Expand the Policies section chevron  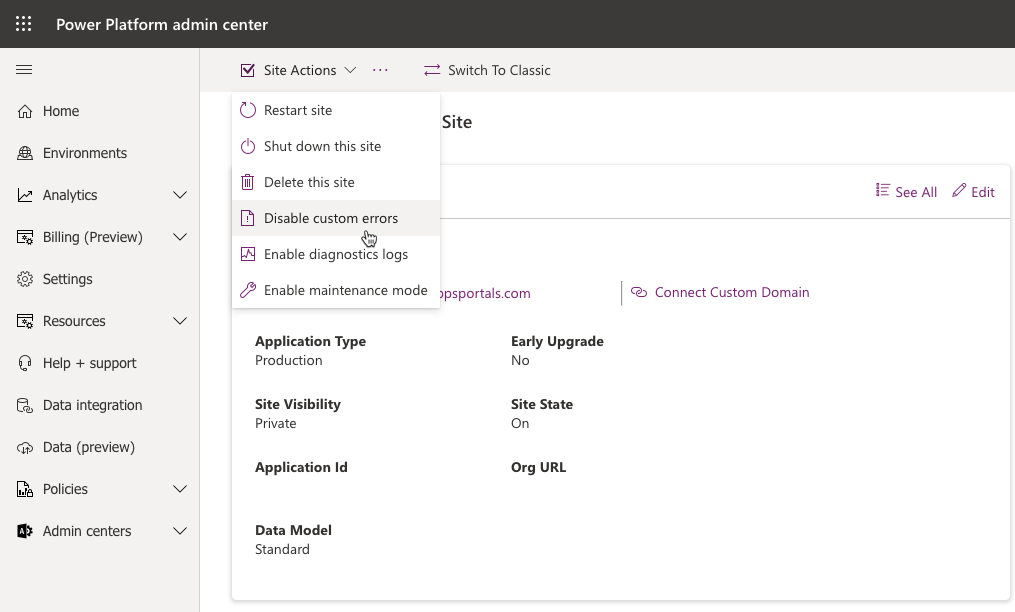[180, 489]
